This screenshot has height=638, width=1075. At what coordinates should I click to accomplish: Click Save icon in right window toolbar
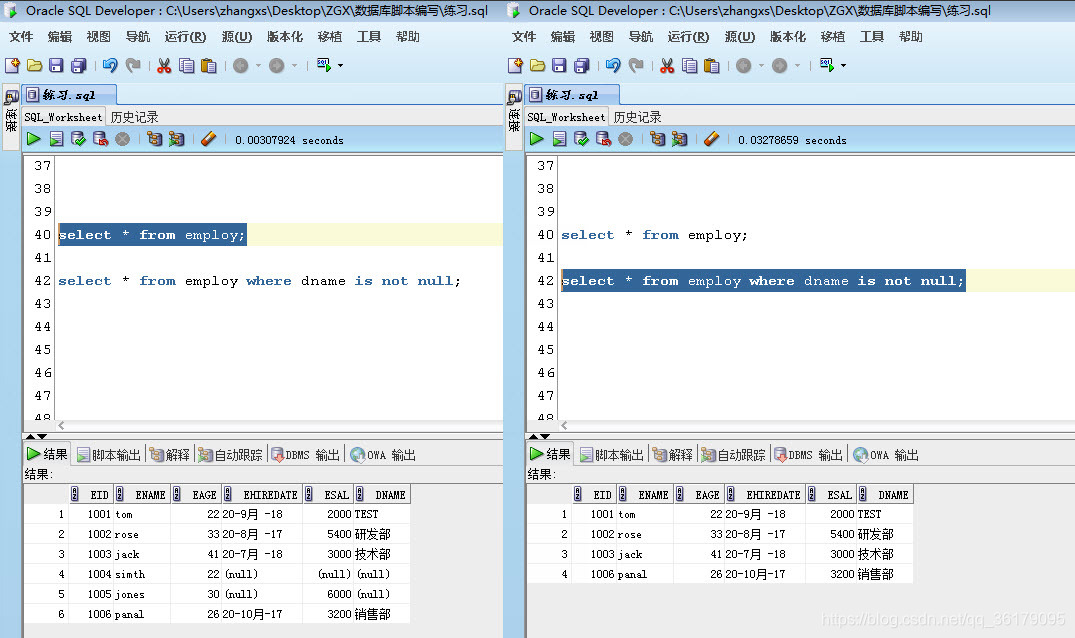(x=559, y=65)
